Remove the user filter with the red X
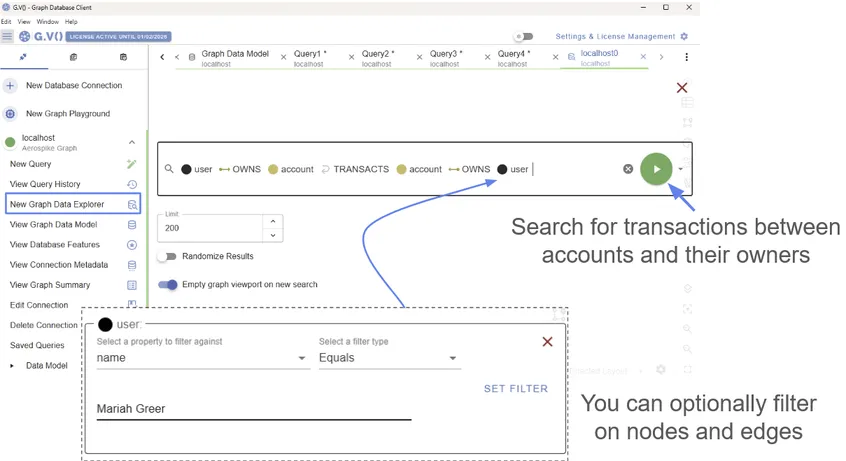Image resolution: width=846 pixels, height=461 pixels. 547,342
